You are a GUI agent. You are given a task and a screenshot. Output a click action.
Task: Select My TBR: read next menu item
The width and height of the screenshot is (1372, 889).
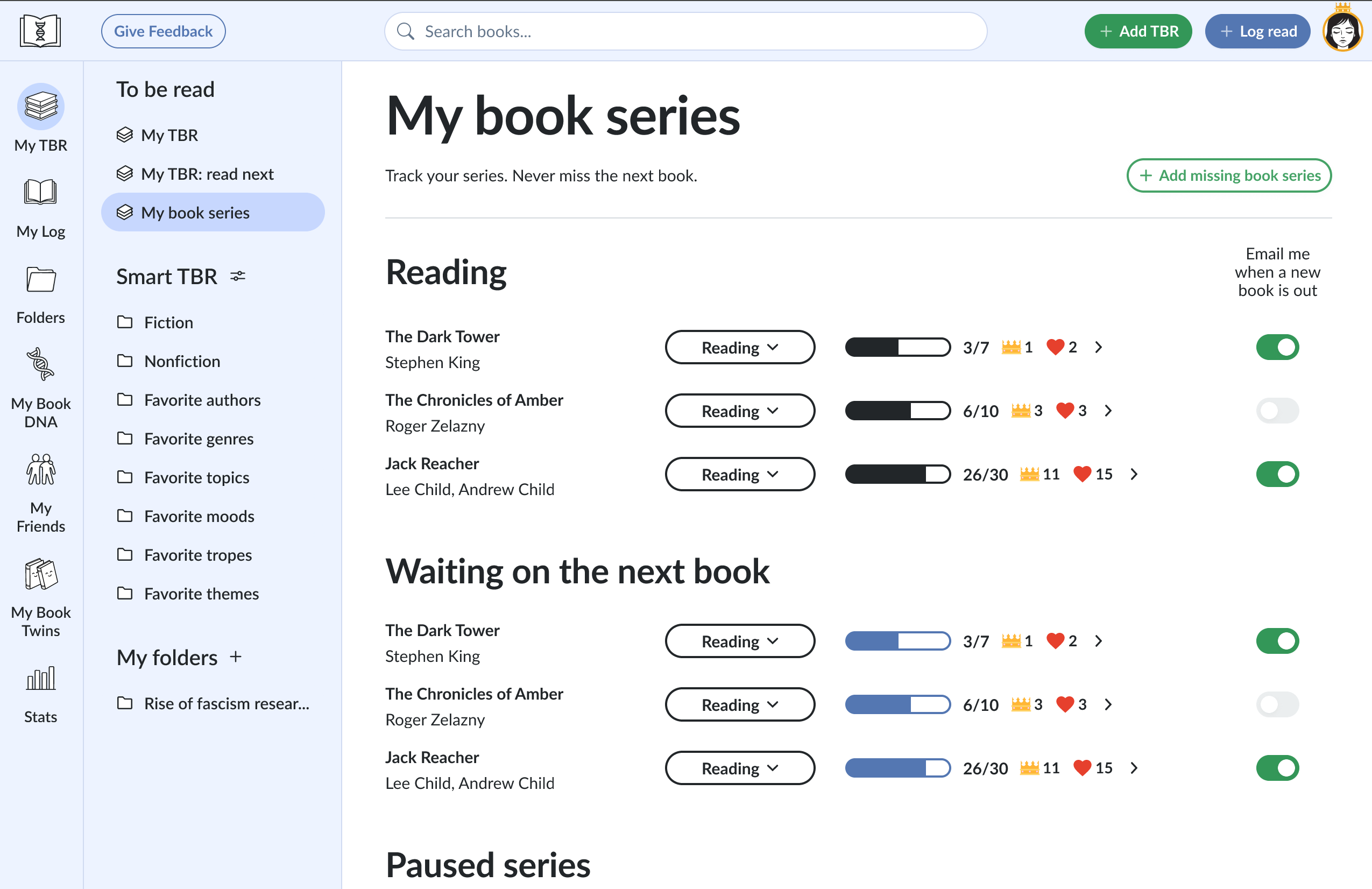[x=207, y=173]
